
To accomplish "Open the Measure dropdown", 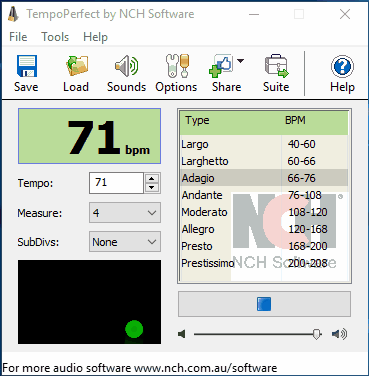I will click(x=125, y=213).
